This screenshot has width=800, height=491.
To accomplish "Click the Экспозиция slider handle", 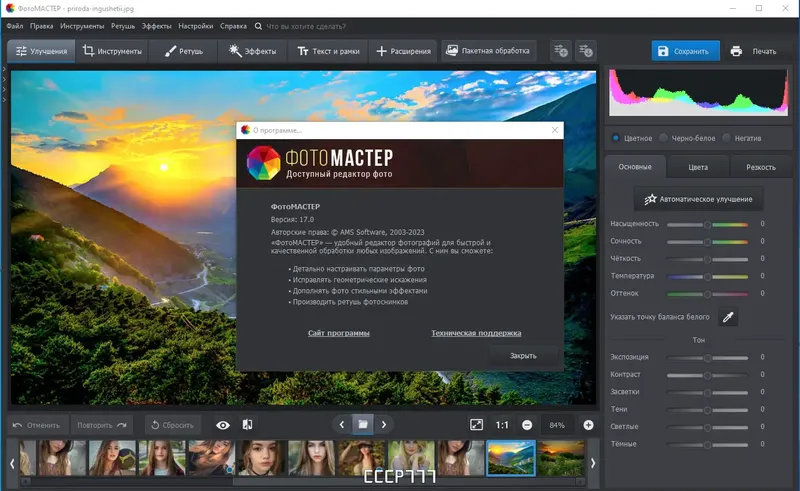I will [707, 358].
